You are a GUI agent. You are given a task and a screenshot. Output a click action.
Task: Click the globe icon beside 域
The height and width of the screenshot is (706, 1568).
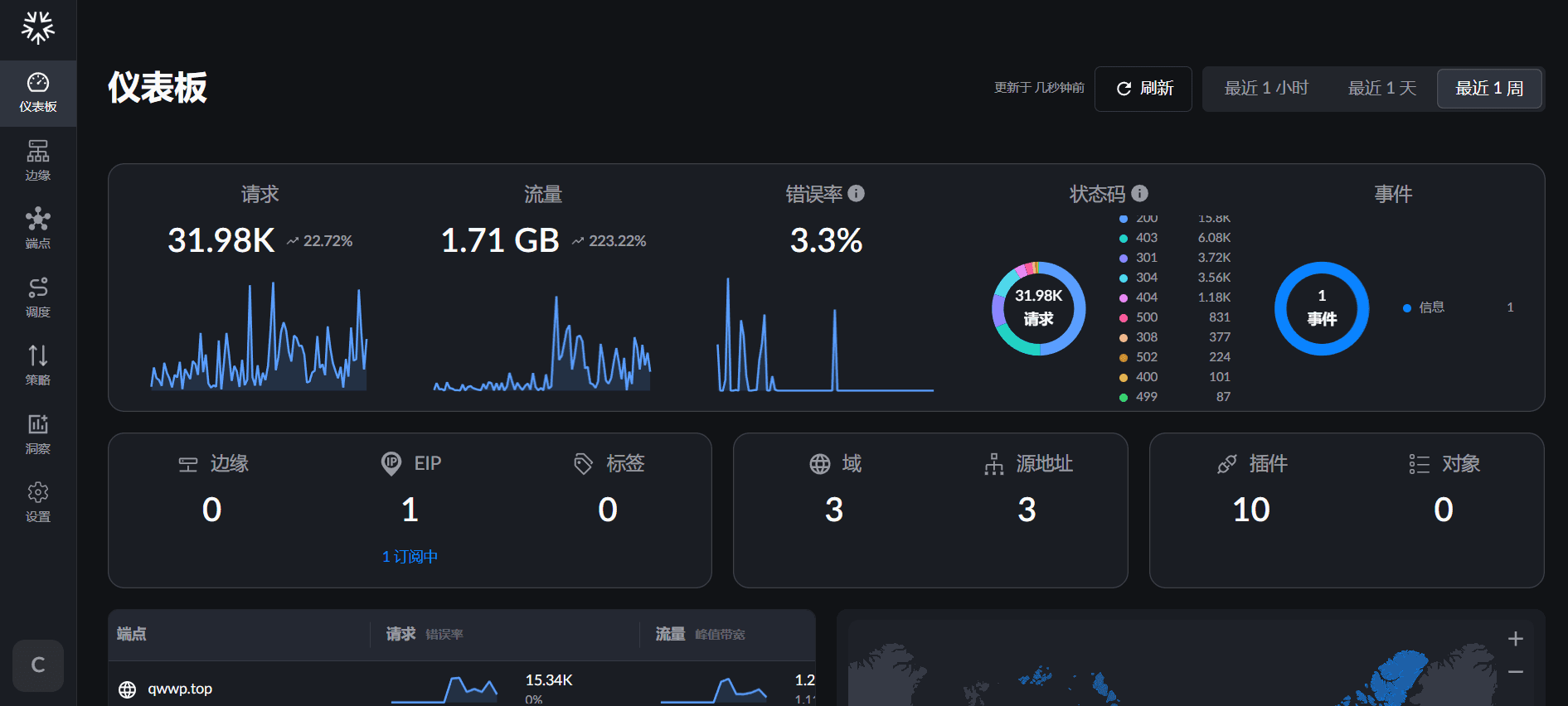[x=820, y=464]
